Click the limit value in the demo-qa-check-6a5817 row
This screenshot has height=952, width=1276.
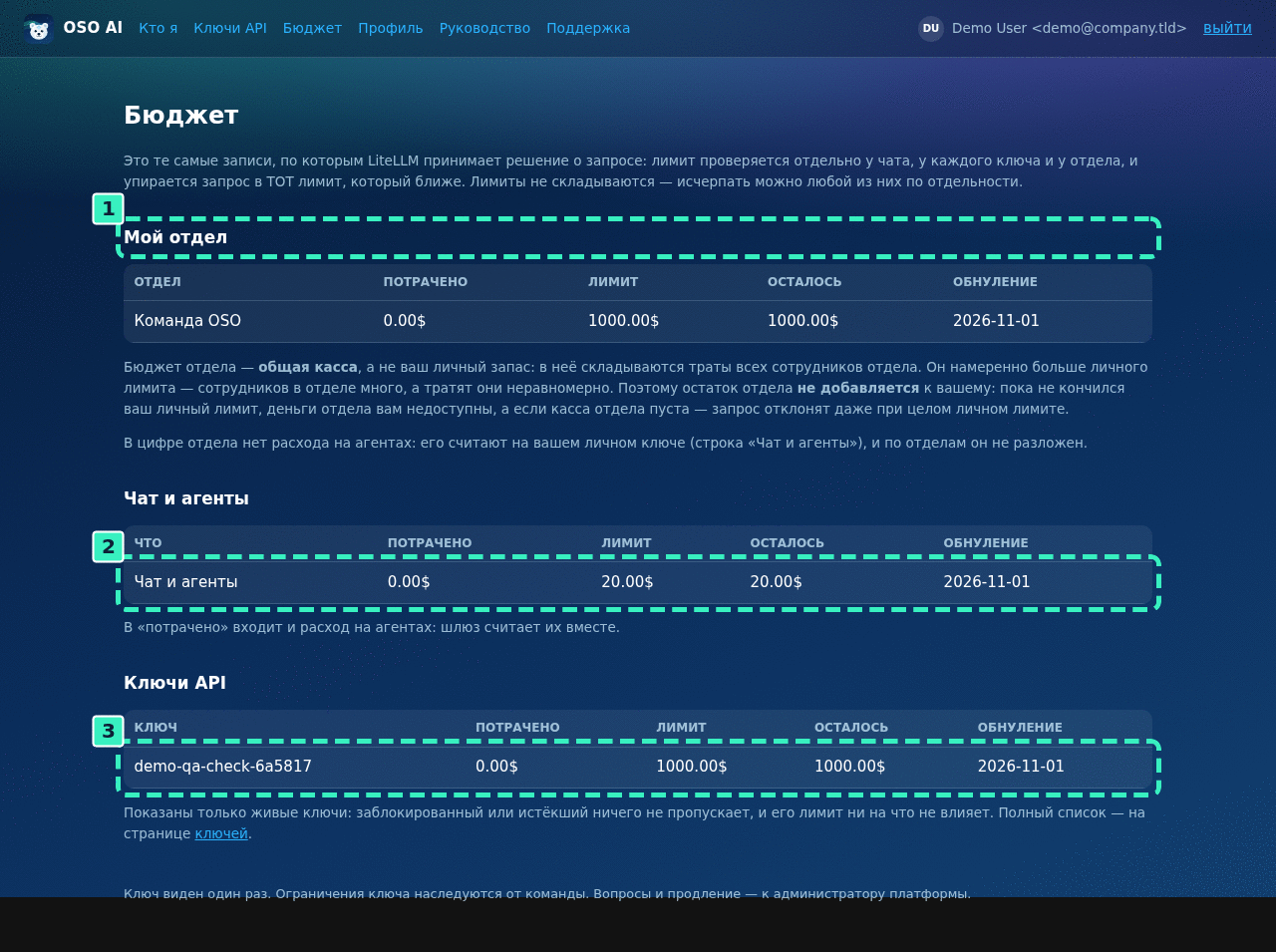692,767
